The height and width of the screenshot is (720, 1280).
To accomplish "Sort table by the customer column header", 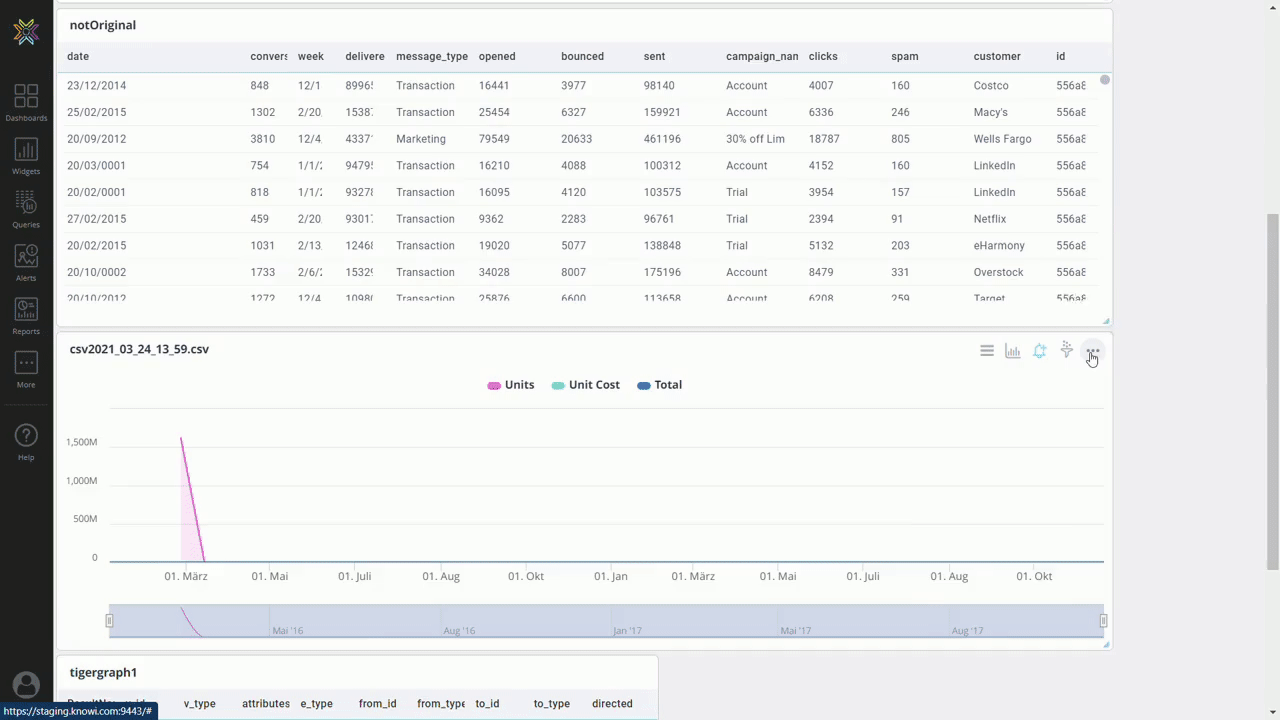I will 997,57.
